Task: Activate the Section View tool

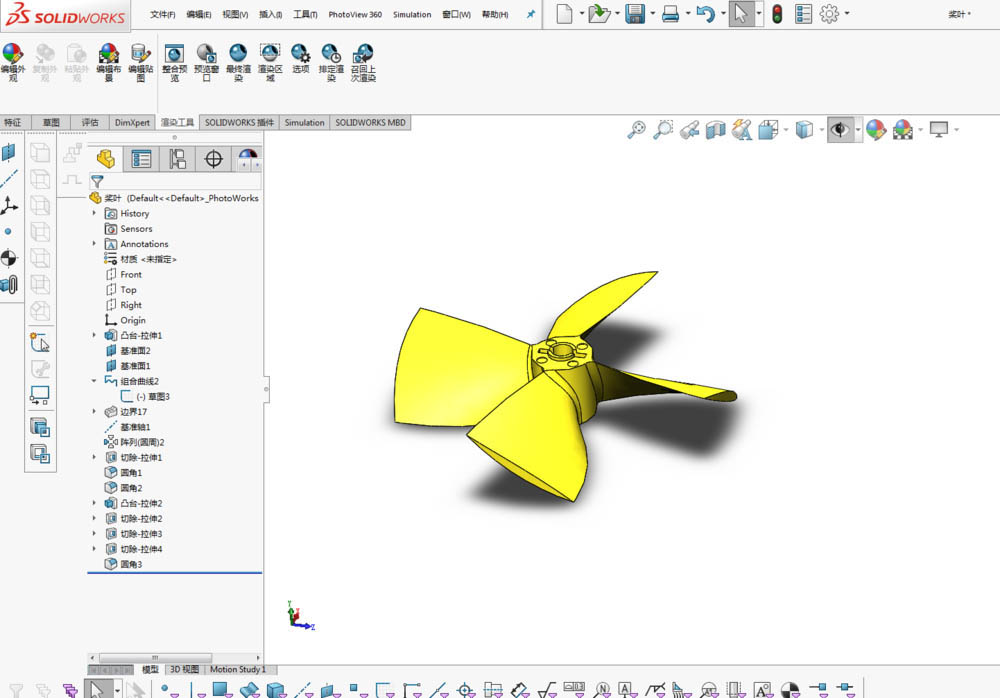Action: 714,130
